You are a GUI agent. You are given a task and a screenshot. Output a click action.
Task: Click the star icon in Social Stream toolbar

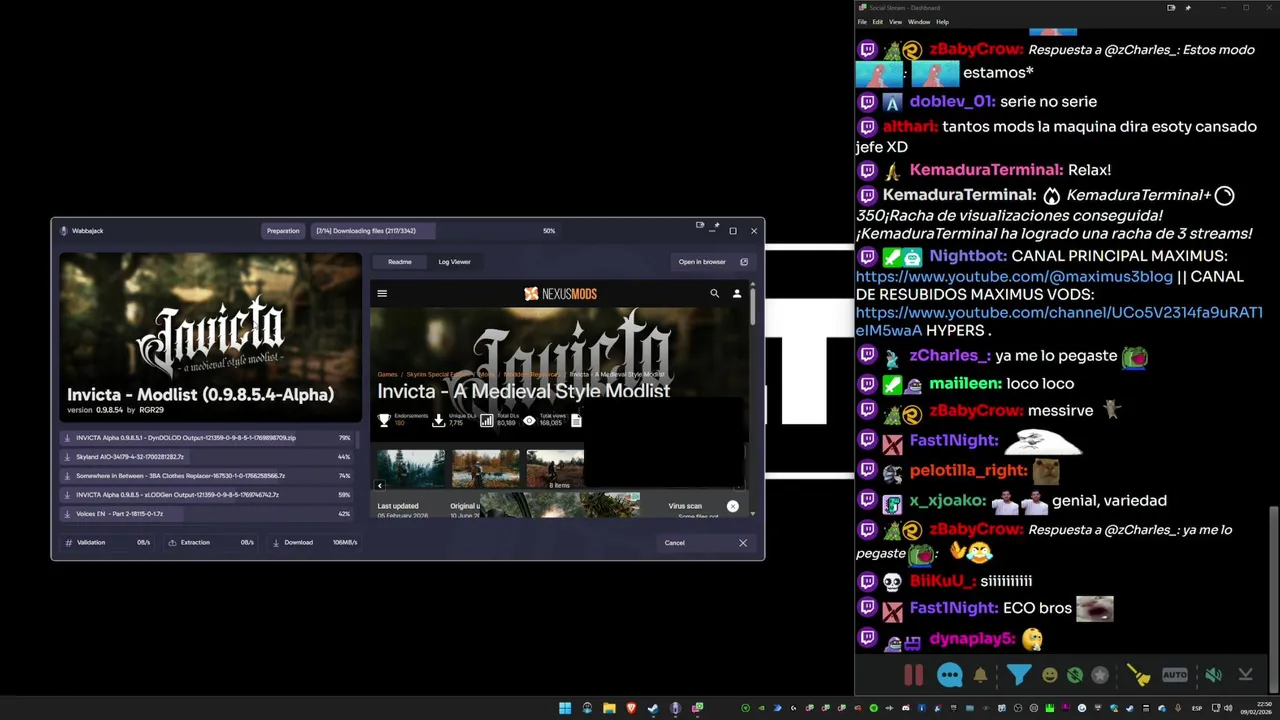point(1100,675)
